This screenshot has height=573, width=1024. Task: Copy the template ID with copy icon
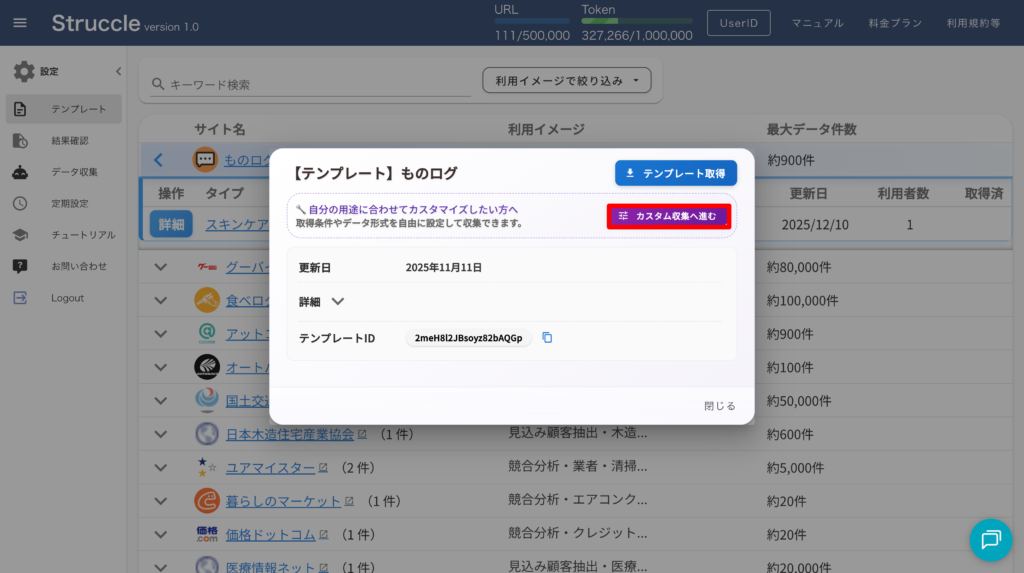pos(547,338)
